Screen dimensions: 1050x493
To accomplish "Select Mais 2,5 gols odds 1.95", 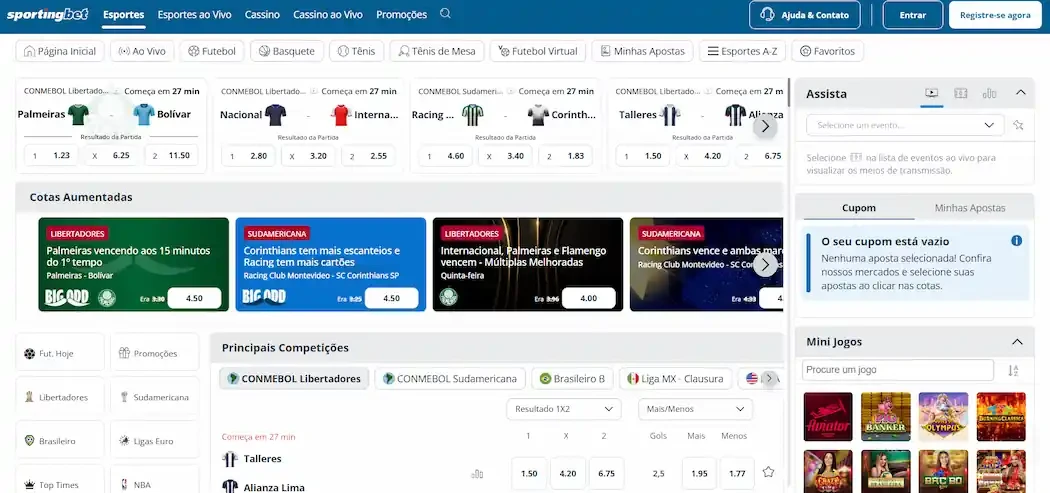I will click(x=699, y=474).
